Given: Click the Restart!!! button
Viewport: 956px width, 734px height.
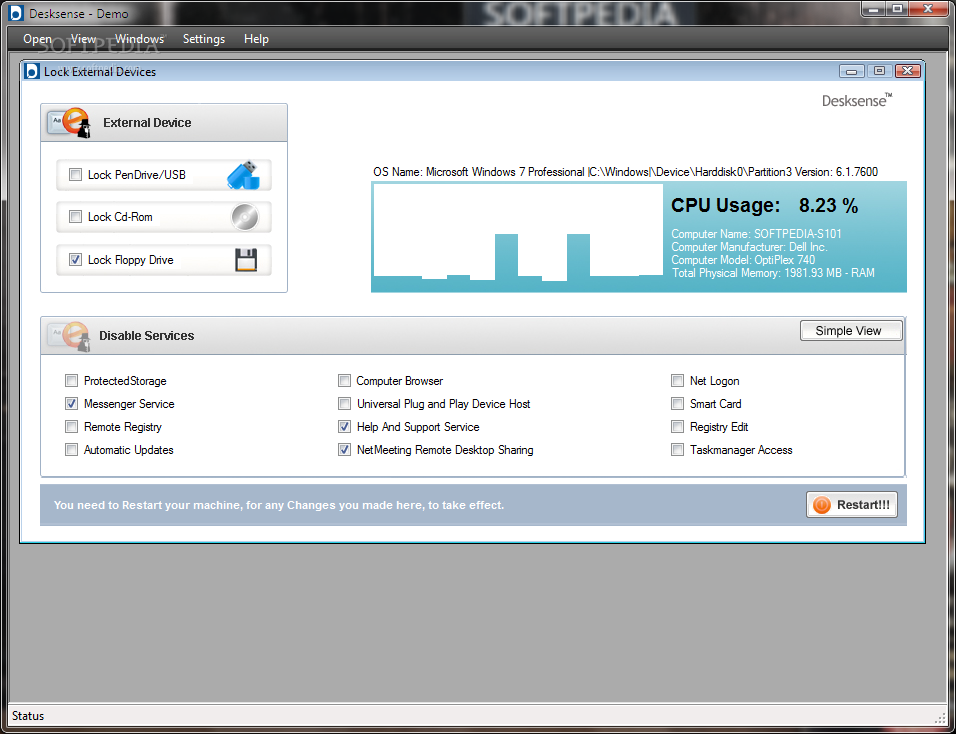Looking at the screenshot, I should click(852, 505).
